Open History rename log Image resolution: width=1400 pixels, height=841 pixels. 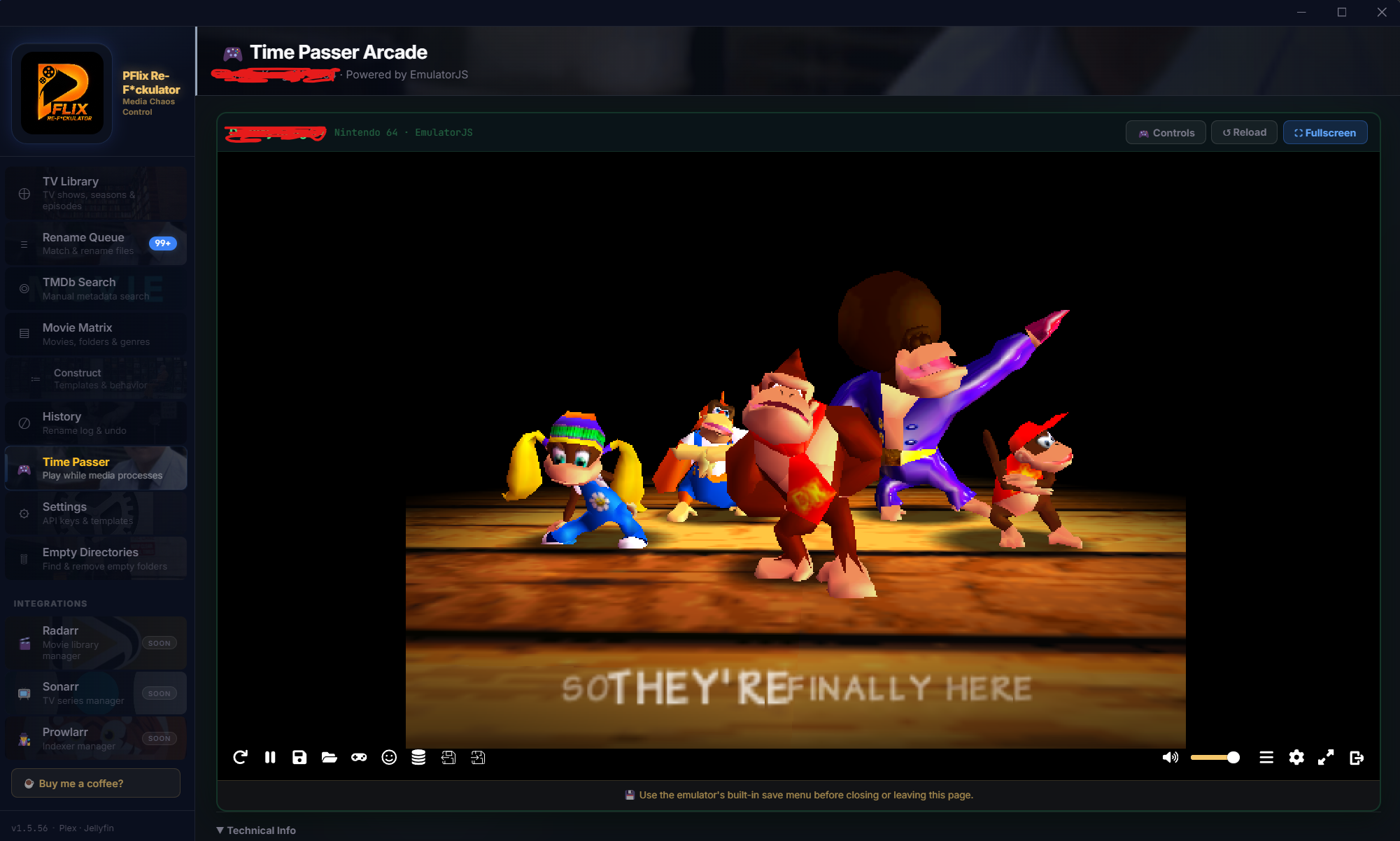click(x=96, y=423)
